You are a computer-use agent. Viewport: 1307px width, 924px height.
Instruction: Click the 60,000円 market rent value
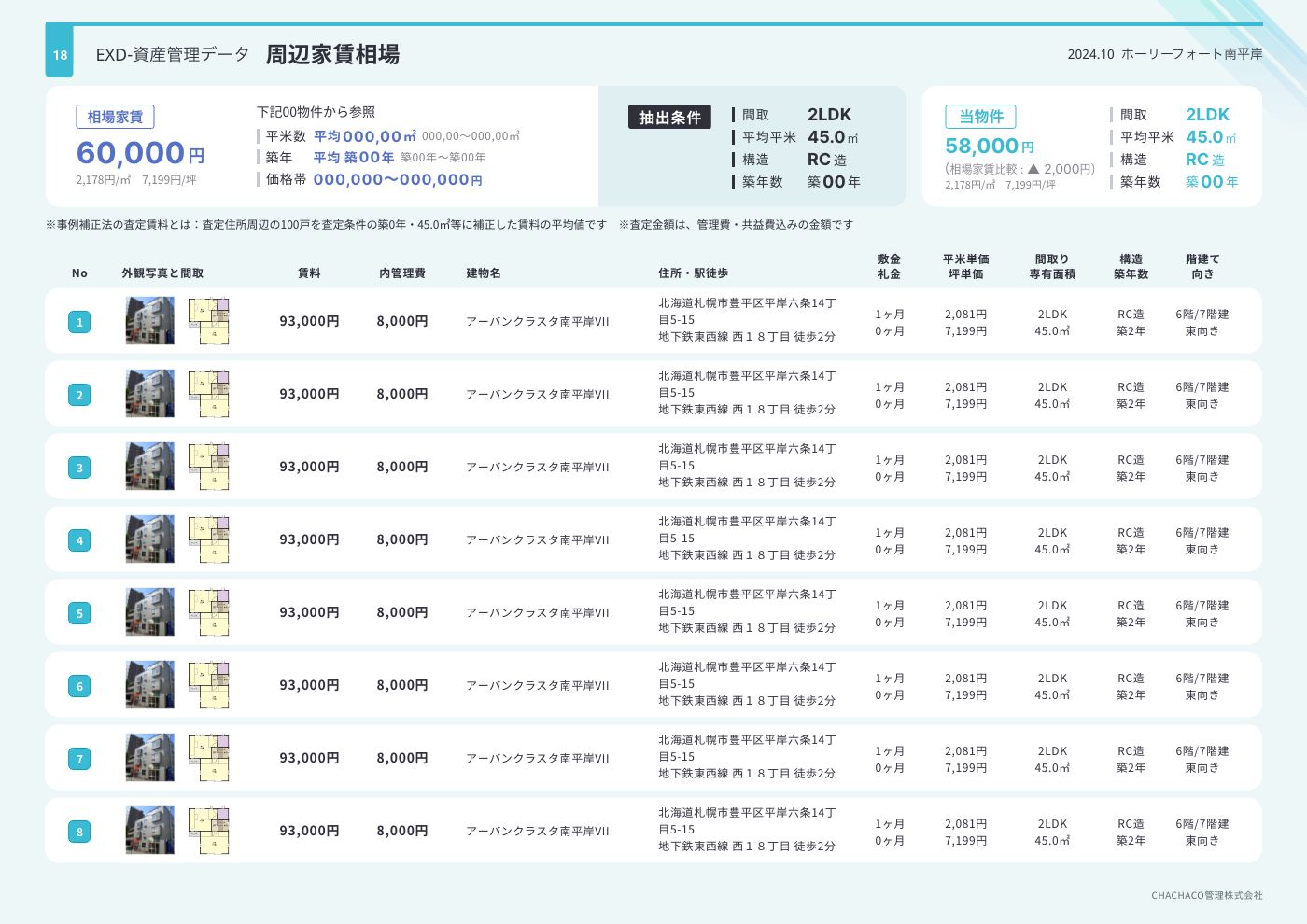coord(140,152)
